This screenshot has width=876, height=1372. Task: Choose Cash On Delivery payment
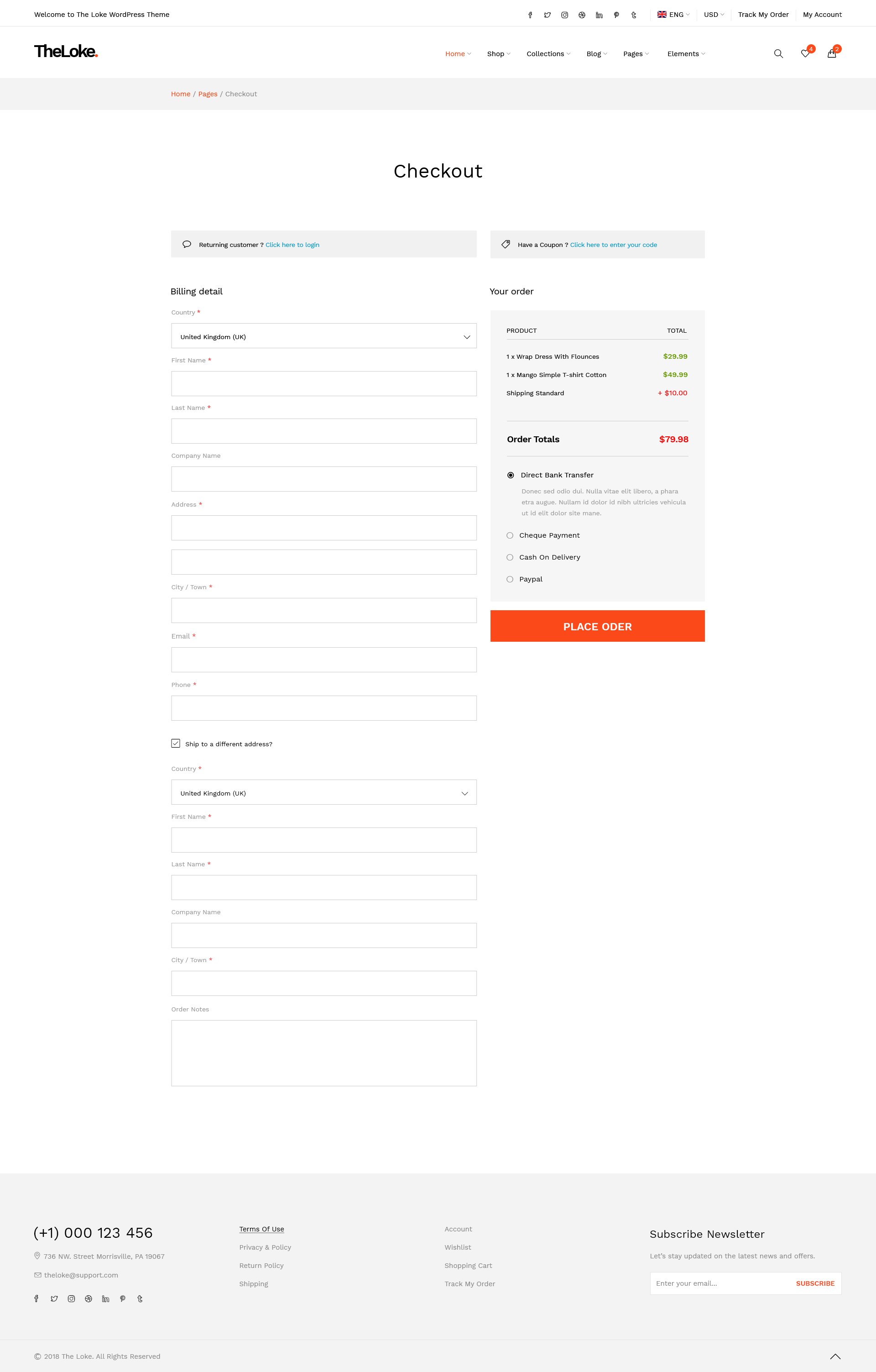510,557
